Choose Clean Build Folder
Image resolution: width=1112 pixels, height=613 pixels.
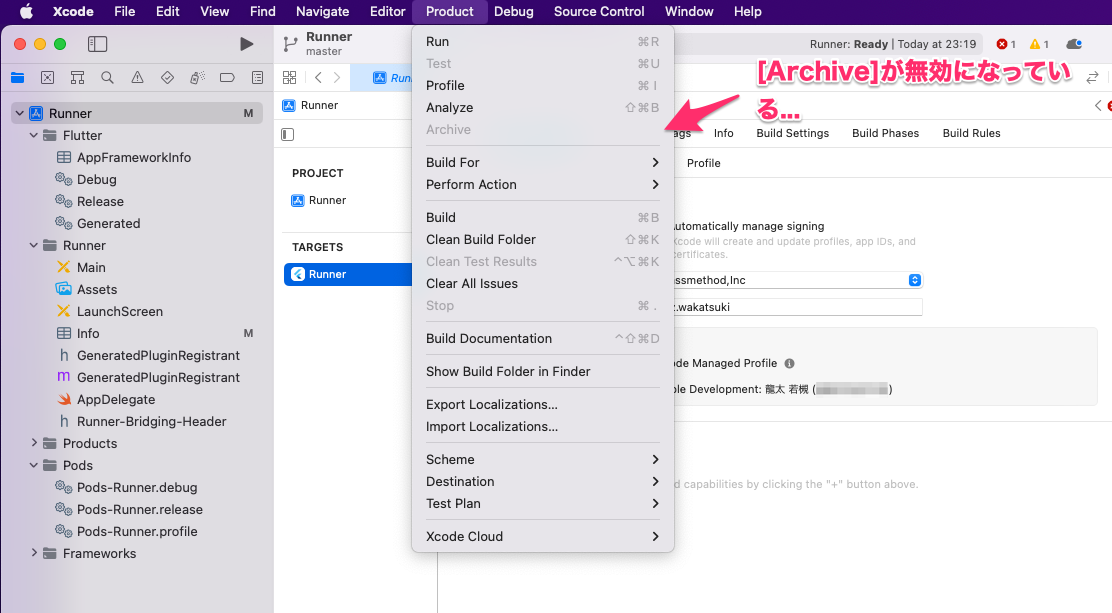[x=543, y=240]
